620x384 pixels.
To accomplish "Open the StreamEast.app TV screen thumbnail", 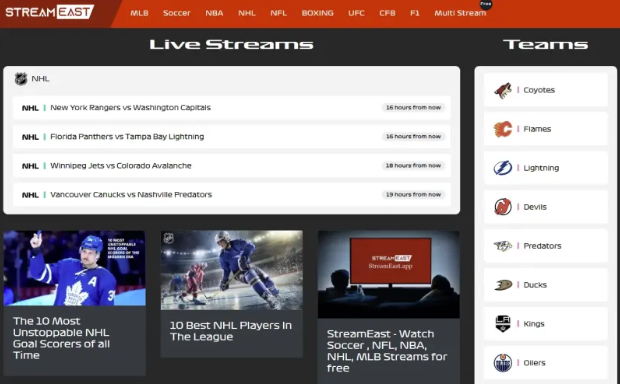I will pos(389,274).
